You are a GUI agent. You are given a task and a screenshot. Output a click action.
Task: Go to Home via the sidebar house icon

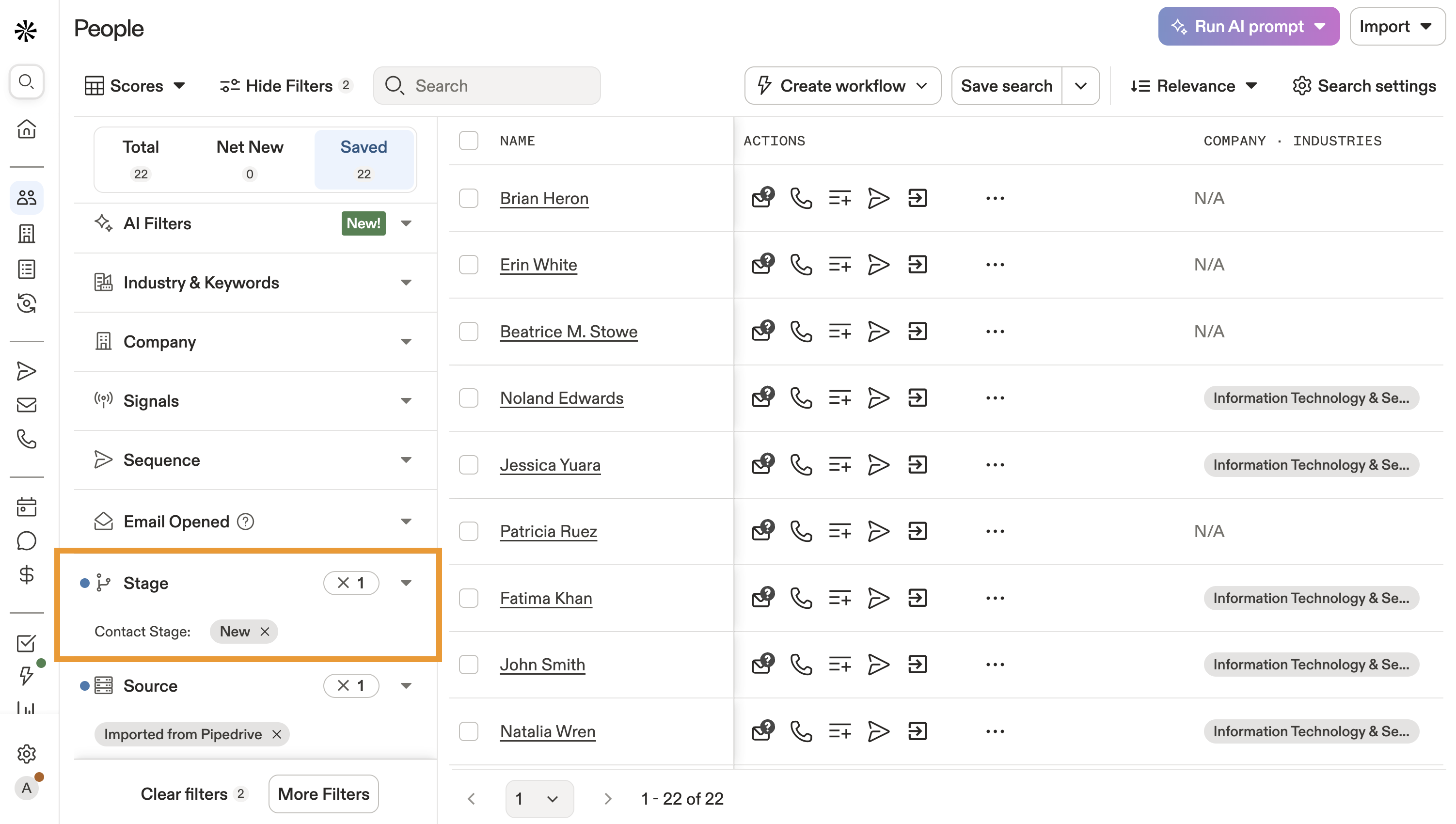[x=27, y=129]
